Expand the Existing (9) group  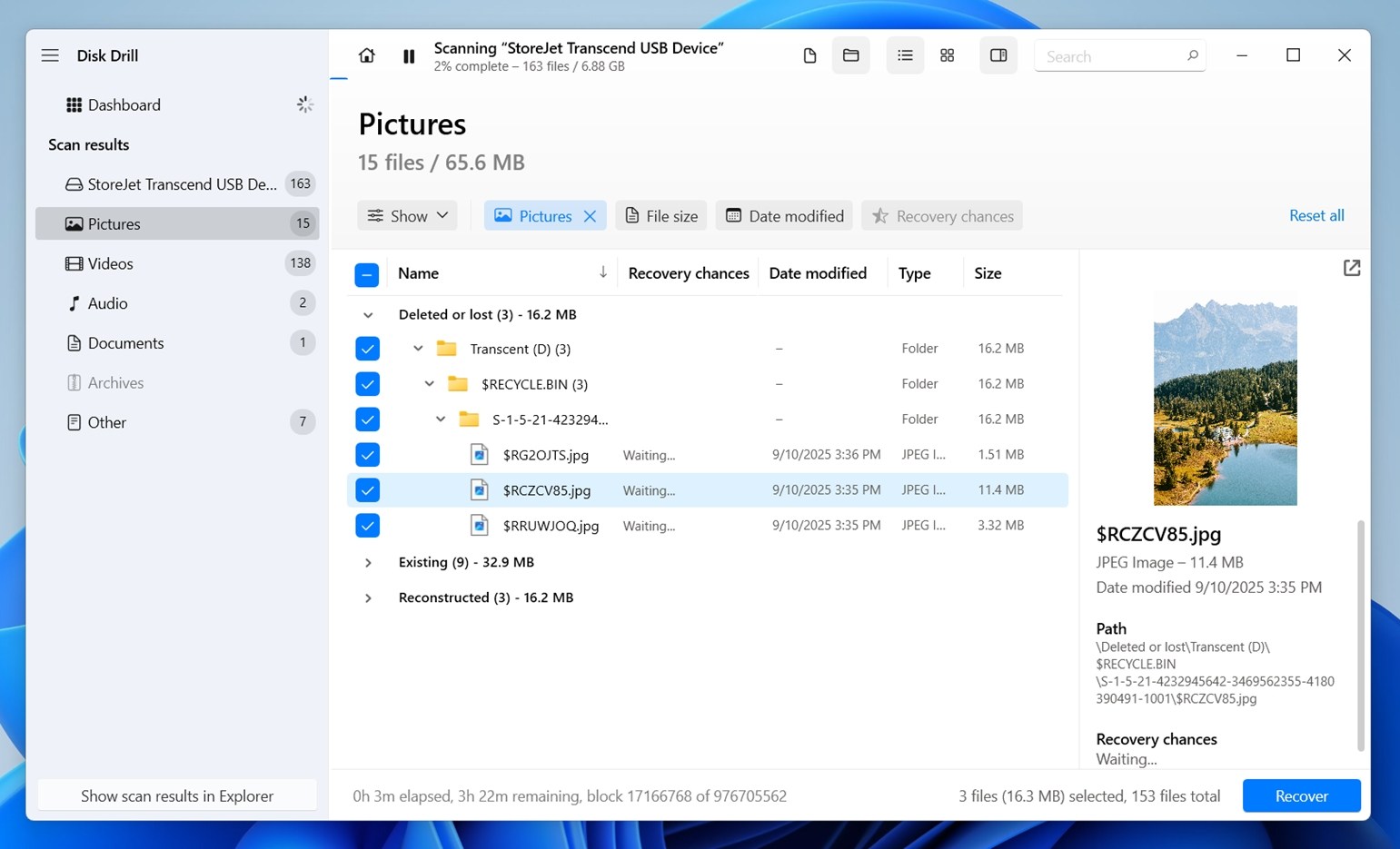368,563
